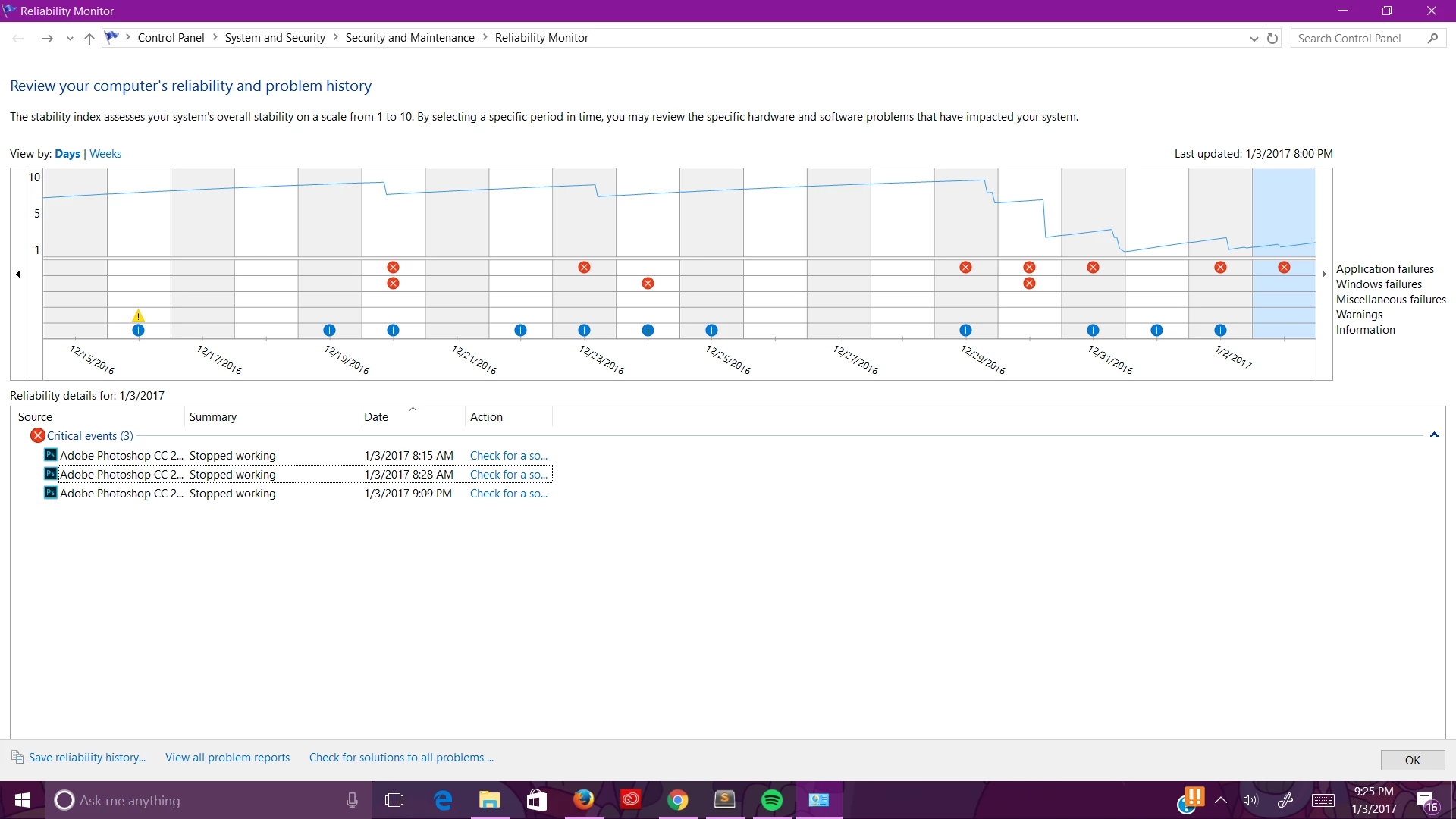Open Spotify from the taskbar
1456x819 pixels.
[771, 800]
